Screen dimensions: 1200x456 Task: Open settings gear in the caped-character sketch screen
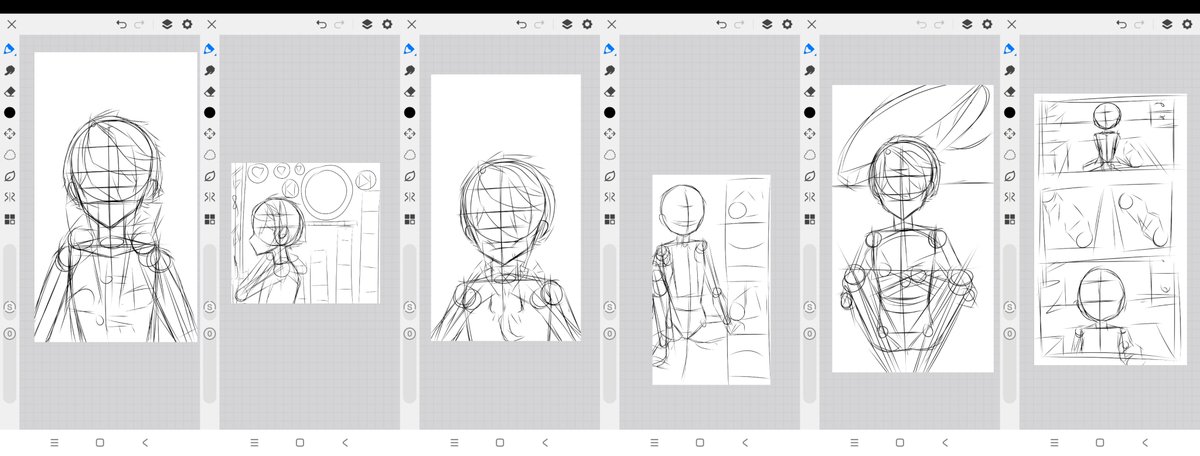tap(187, 23)
